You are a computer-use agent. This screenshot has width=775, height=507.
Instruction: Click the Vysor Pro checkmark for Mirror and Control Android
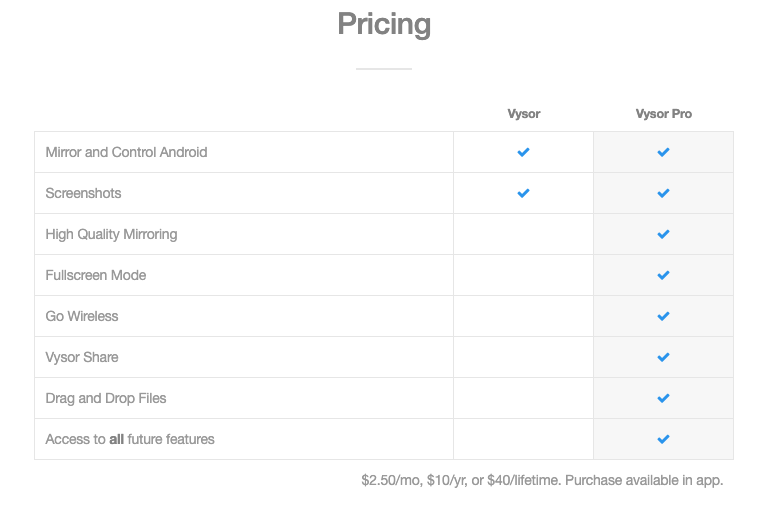pyautogui.click(x=663, y=152)
